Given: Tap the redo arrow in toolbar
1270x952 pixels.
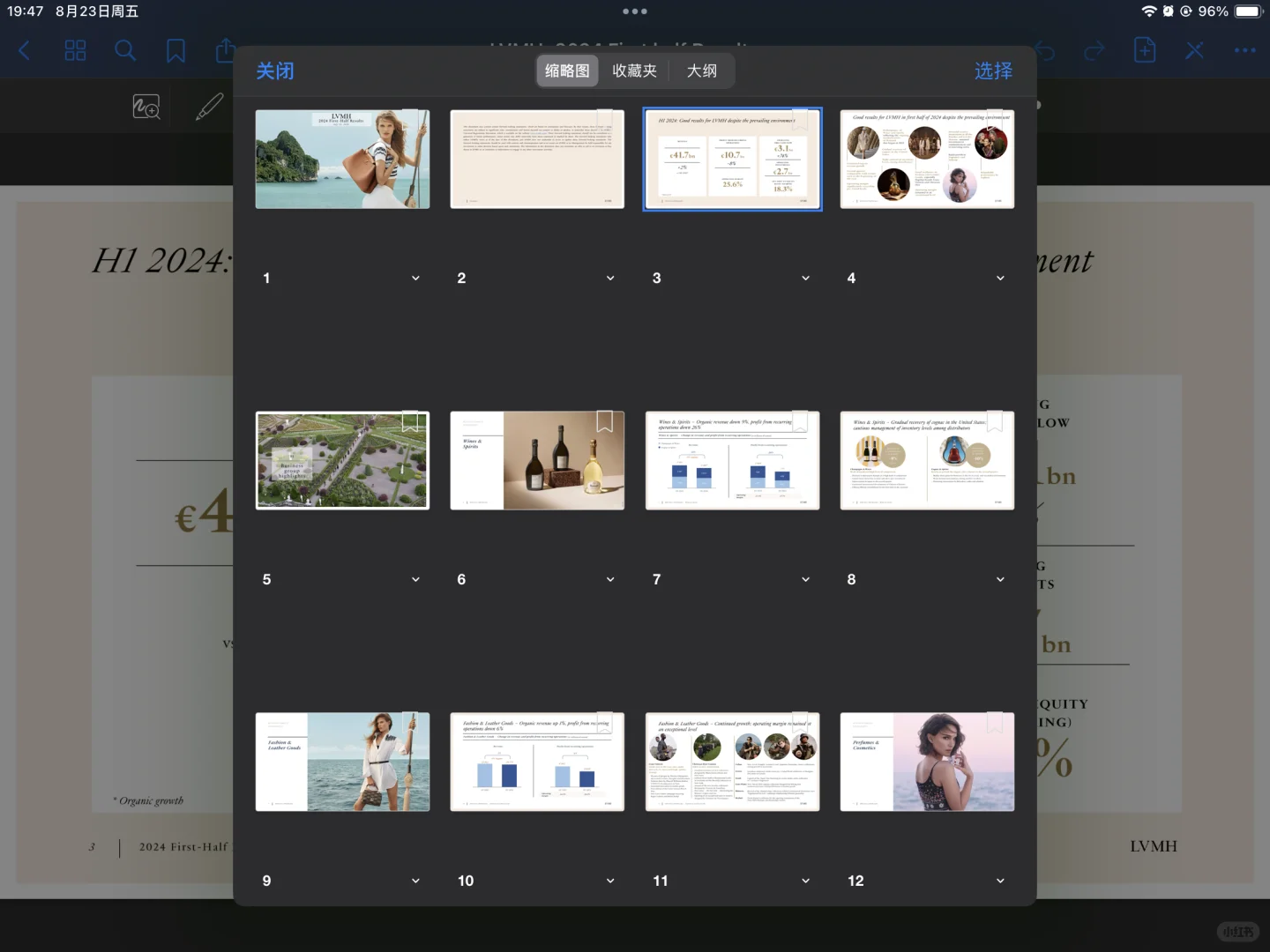Looking at the screenshot, I should click(1094, 51).
